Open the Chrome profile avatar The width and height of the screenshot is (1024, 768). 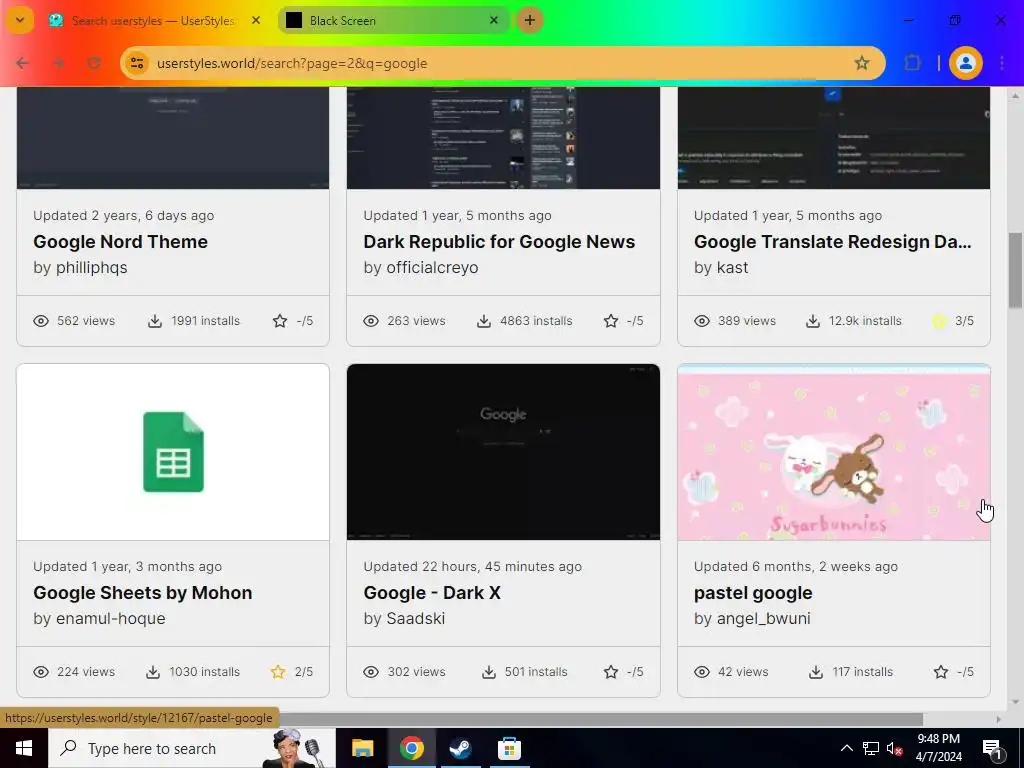965,63
